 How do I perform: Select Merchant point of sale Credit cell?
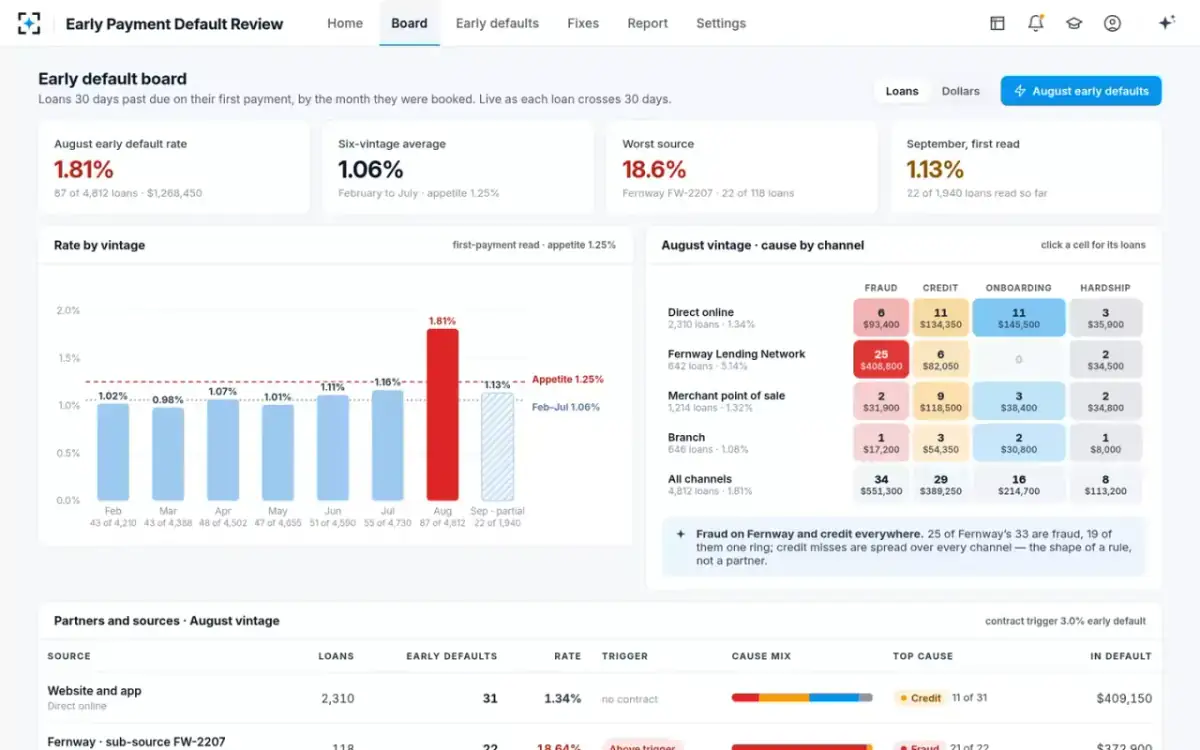coord(941,402)
